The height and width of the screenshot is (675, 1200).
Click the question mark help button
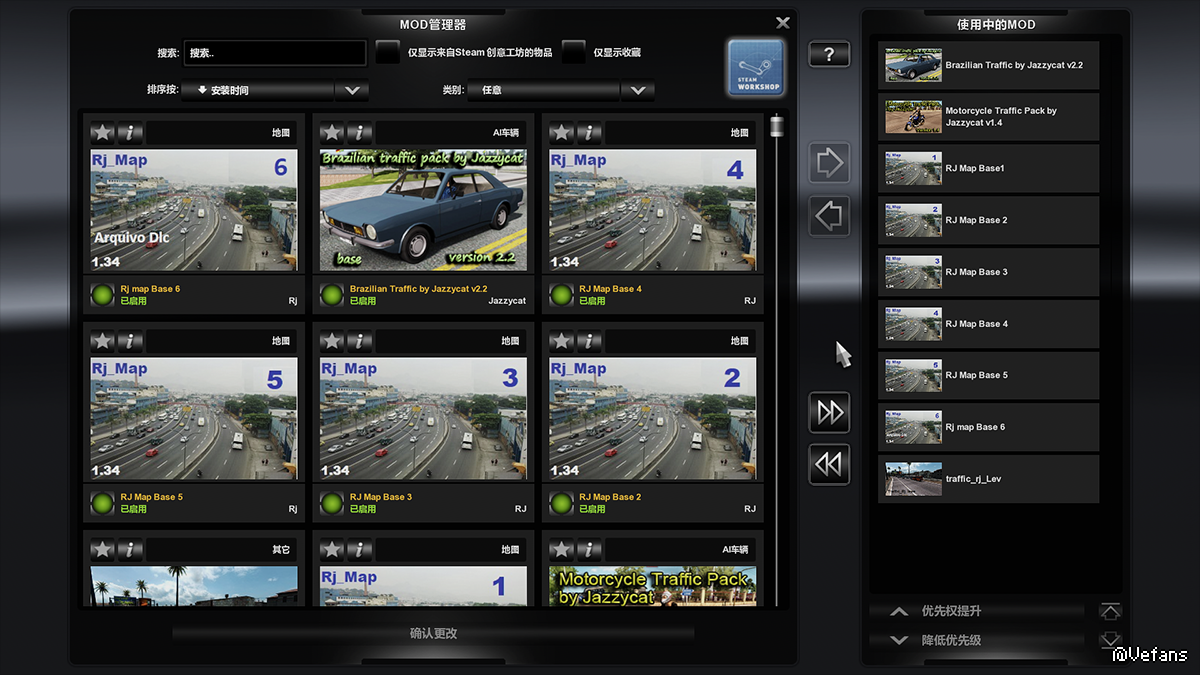coord(829,54)
